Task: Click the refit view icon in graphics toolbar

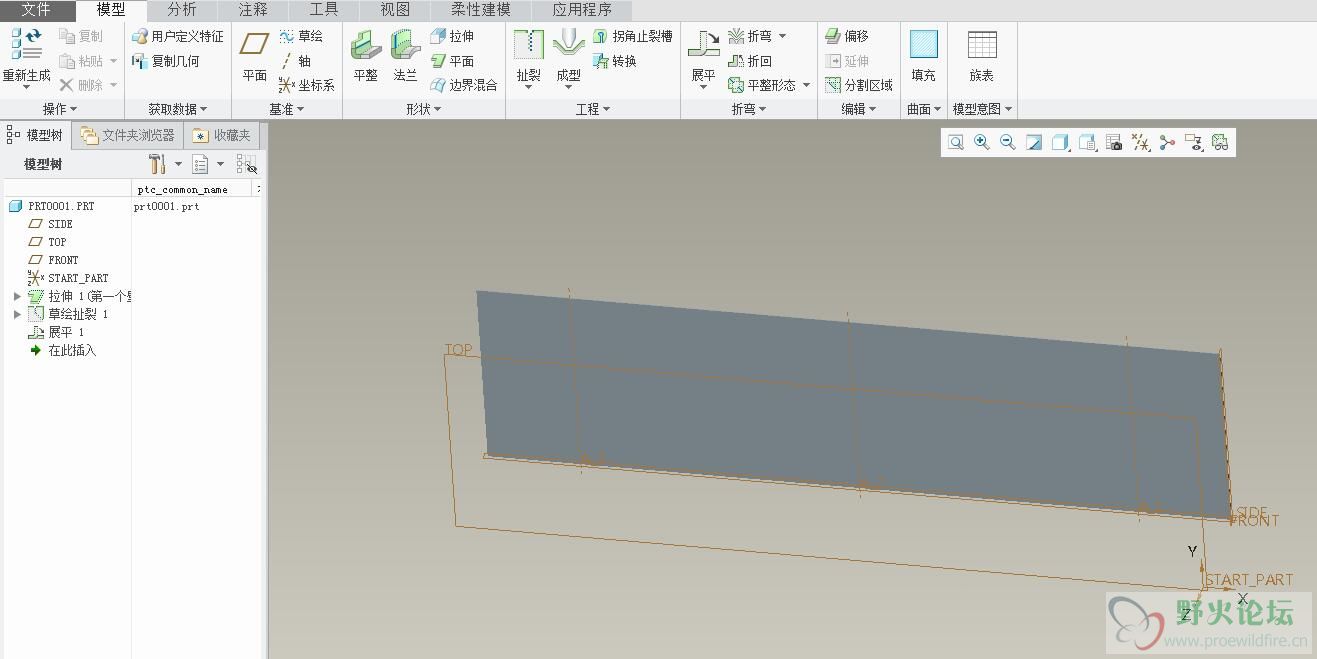Action: (956, 143)
